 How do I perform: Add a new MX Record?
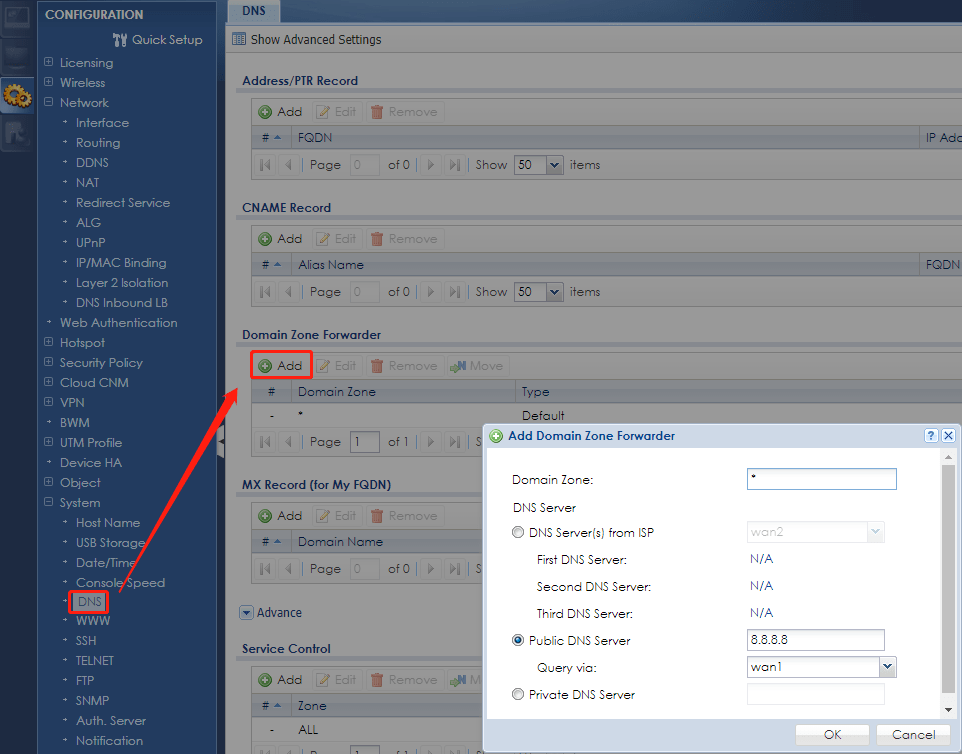pyautogui.click(x=280, y=516)
